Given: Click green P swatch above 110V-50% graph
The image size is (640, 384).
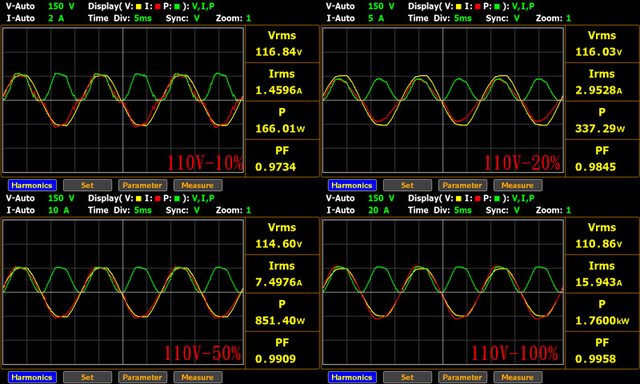Looking at the screenshot, I should (x=177, y=199).
